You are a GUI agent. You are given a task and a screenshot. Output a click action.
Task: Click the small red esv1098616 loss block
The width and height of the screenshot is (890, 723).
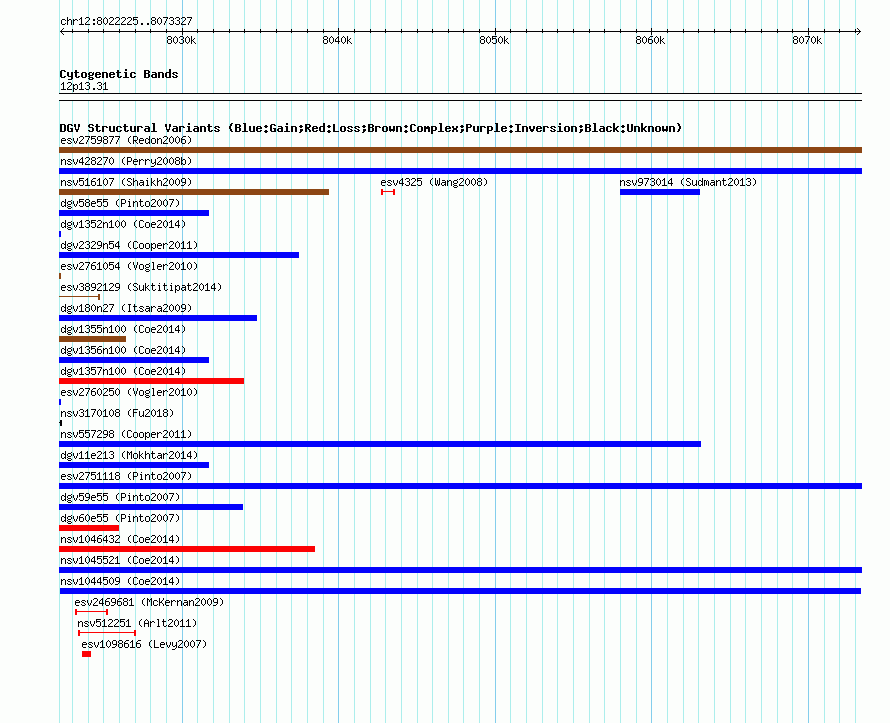click(x=86, y=654)
